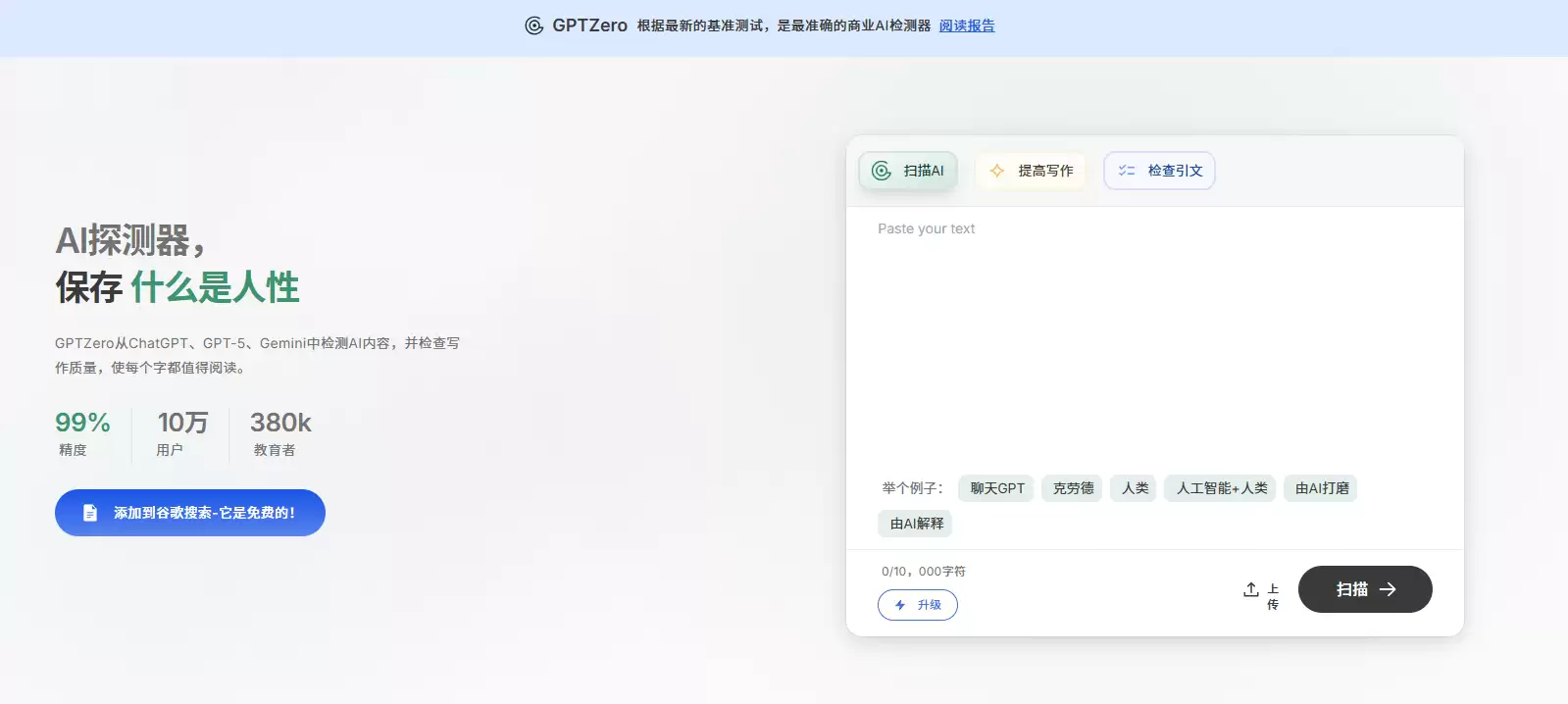Switch to the 提高写作 tab

(x=1031, y=171)
